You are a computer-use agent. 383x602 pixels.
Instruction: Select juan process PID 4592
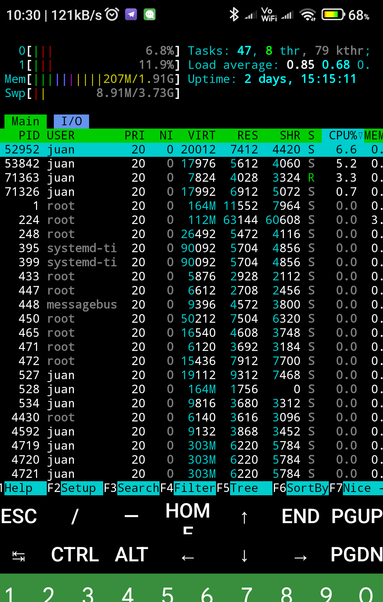[x=192, y=432]
